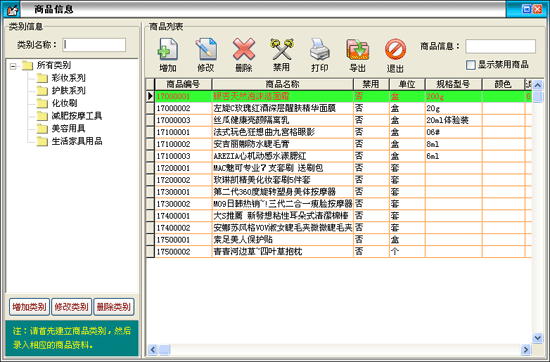Click the vertical scrollbar down arrow
This screenshot has width=550, height=362.
(537, 338)
